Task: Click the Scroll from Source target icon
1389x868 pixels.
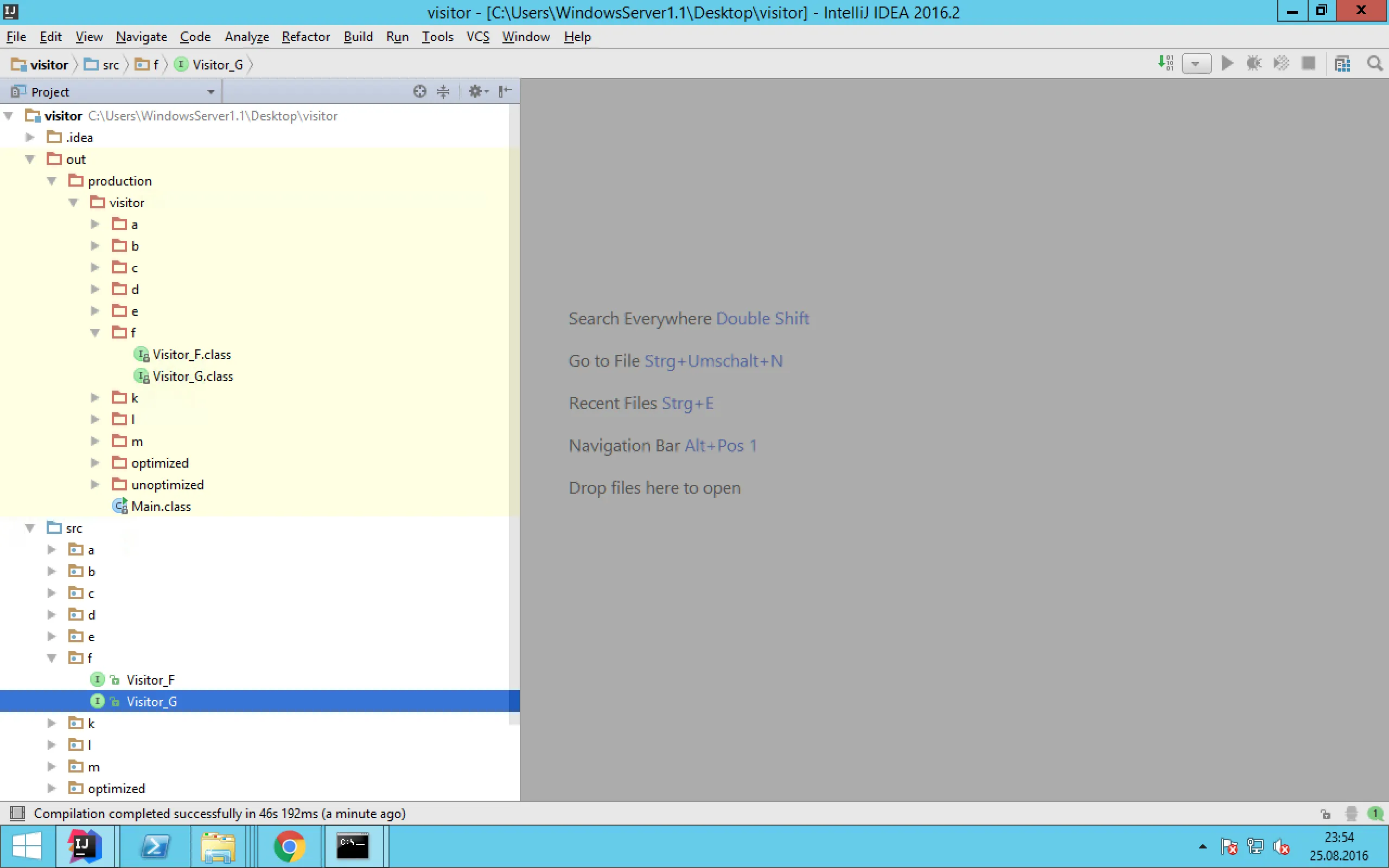Action: [419, 91]
